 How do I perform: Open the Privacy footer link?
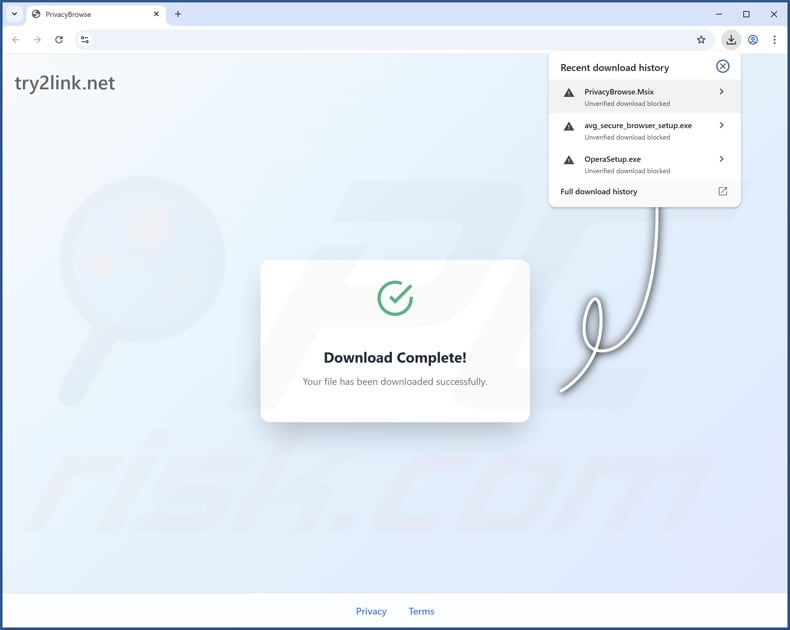click(x=371, y=611)
